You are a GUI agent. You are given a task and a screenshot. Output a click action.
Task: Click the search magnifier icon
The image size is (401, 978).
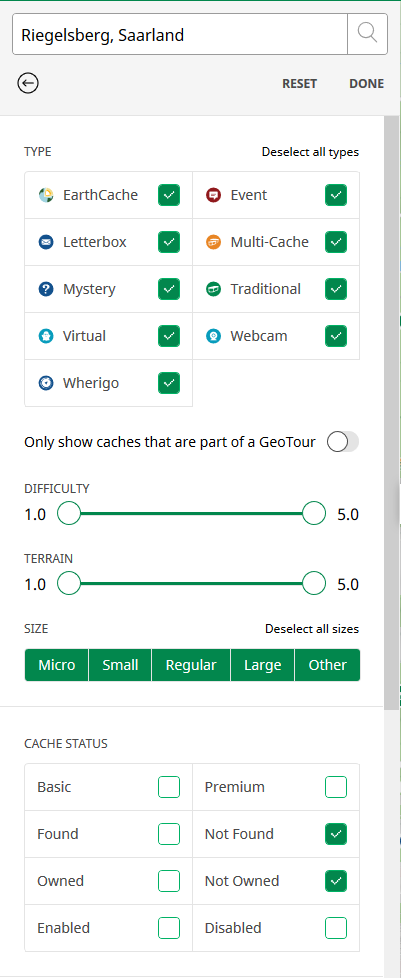[x=368, y=34]
